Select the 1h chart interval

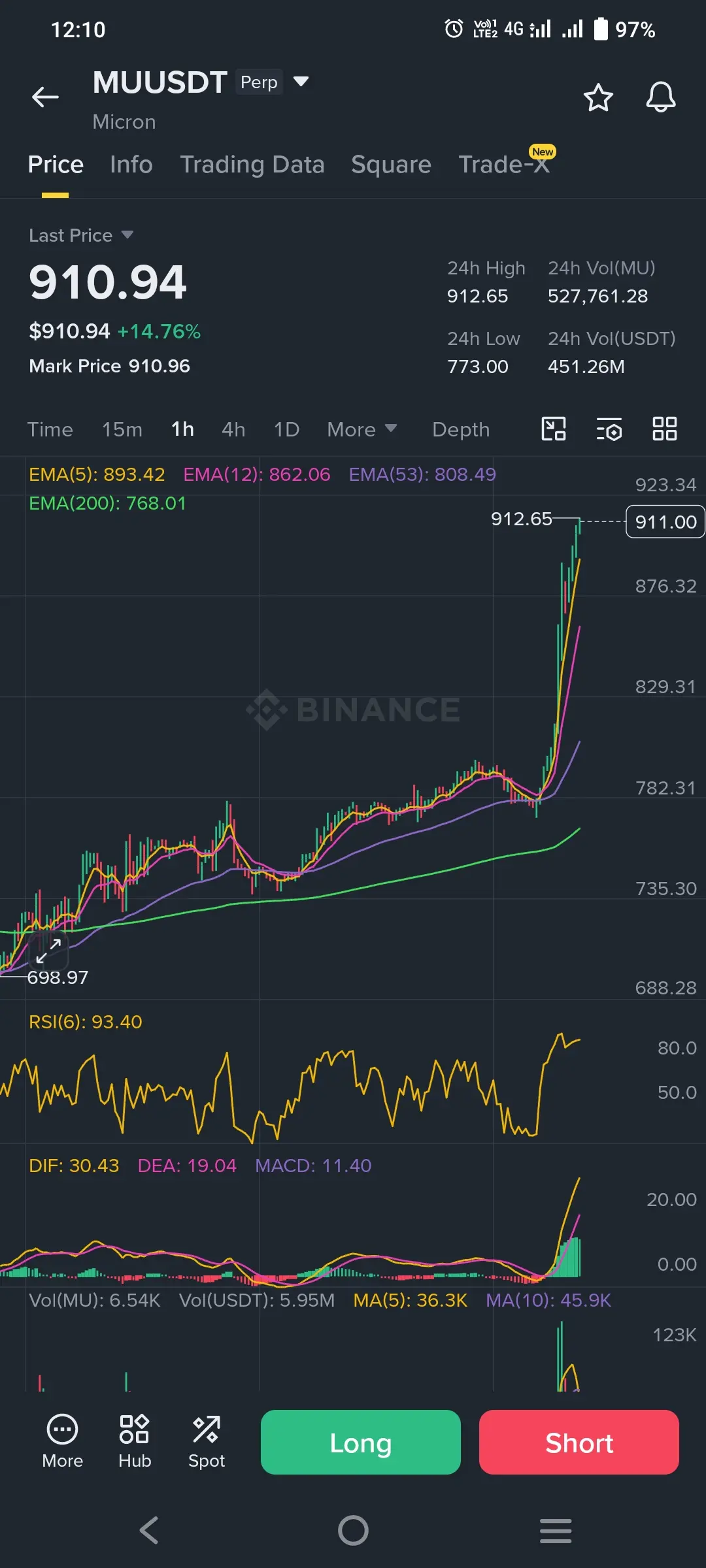coord(182,429)
